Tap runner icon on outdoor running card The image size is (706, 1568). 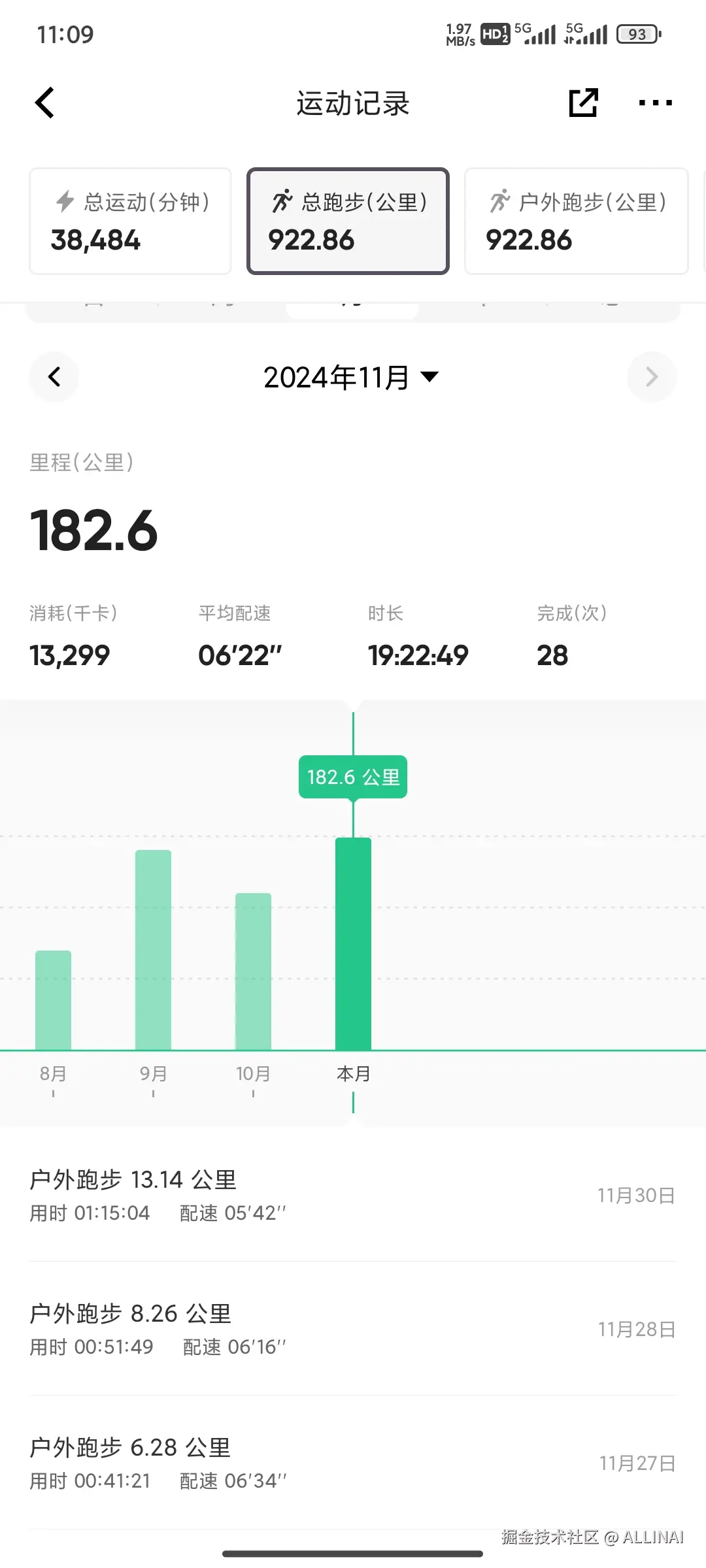[500, 202]
